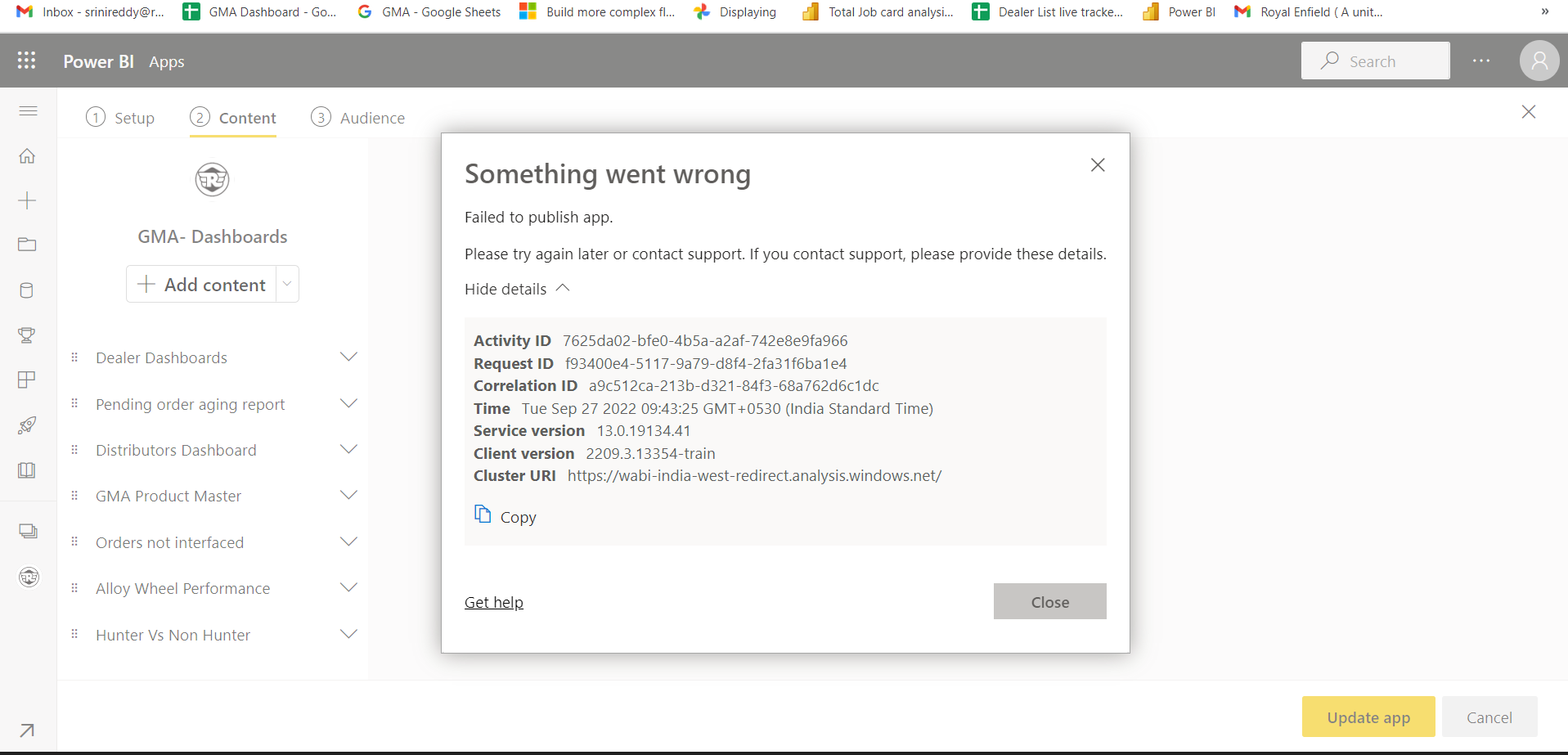Viewport: 1568px width, 755px height.
Task: Open Total Job card analysis bookmark
Action: [878, 11]
